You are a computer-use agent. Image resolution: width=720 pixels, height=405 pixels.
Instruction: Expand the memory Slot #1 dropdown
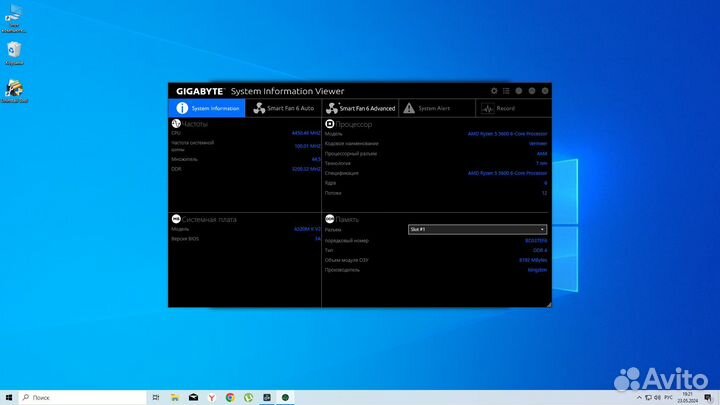(477, 229)
